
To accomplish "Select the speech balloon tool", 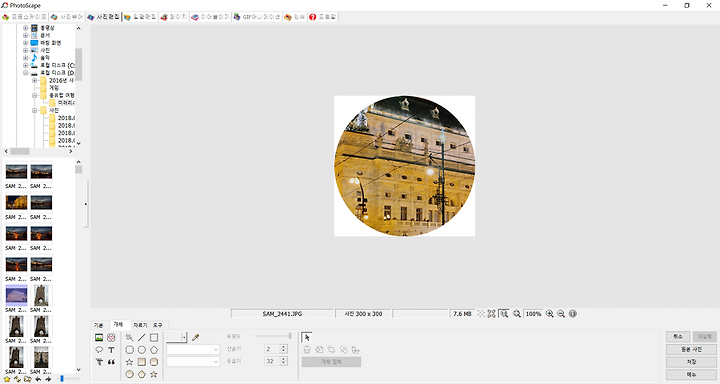I will click(x=99, y=350).
